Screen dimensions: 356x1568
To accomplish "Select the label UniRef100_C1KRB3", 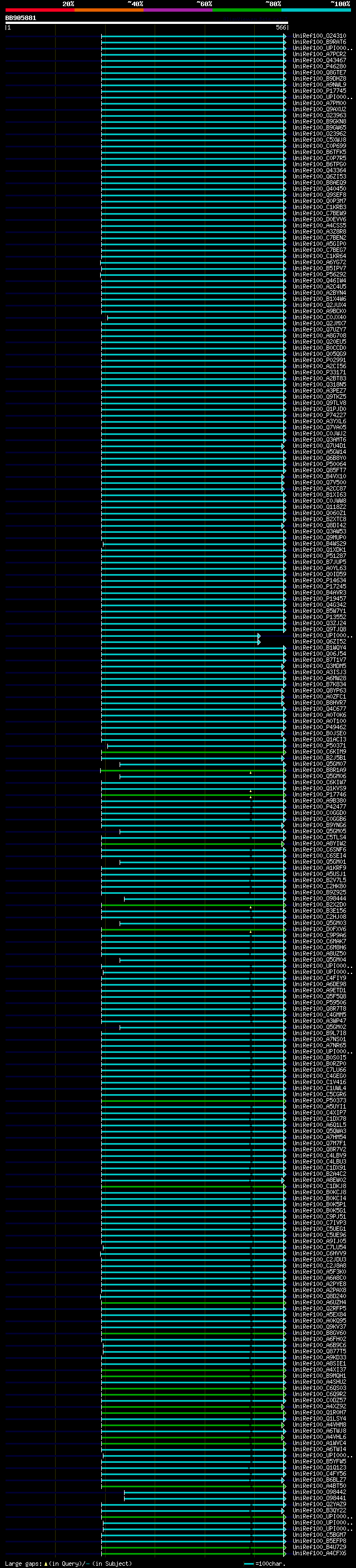I will coord(319,207).
